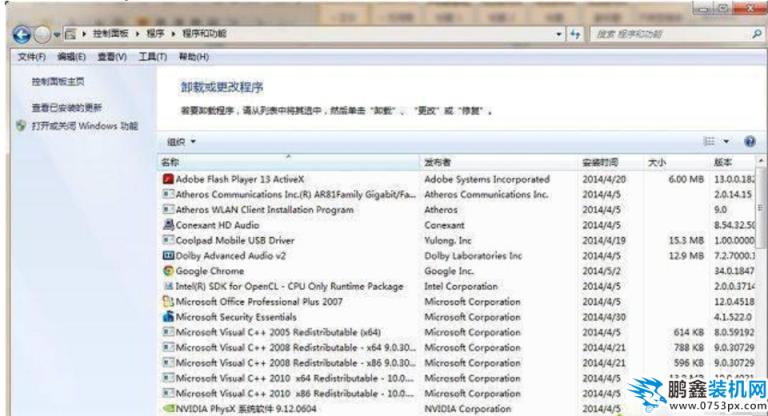Click the list scrollbar up arrow
The width and height of the screenshot is (768, 416).
pos(761,161)
